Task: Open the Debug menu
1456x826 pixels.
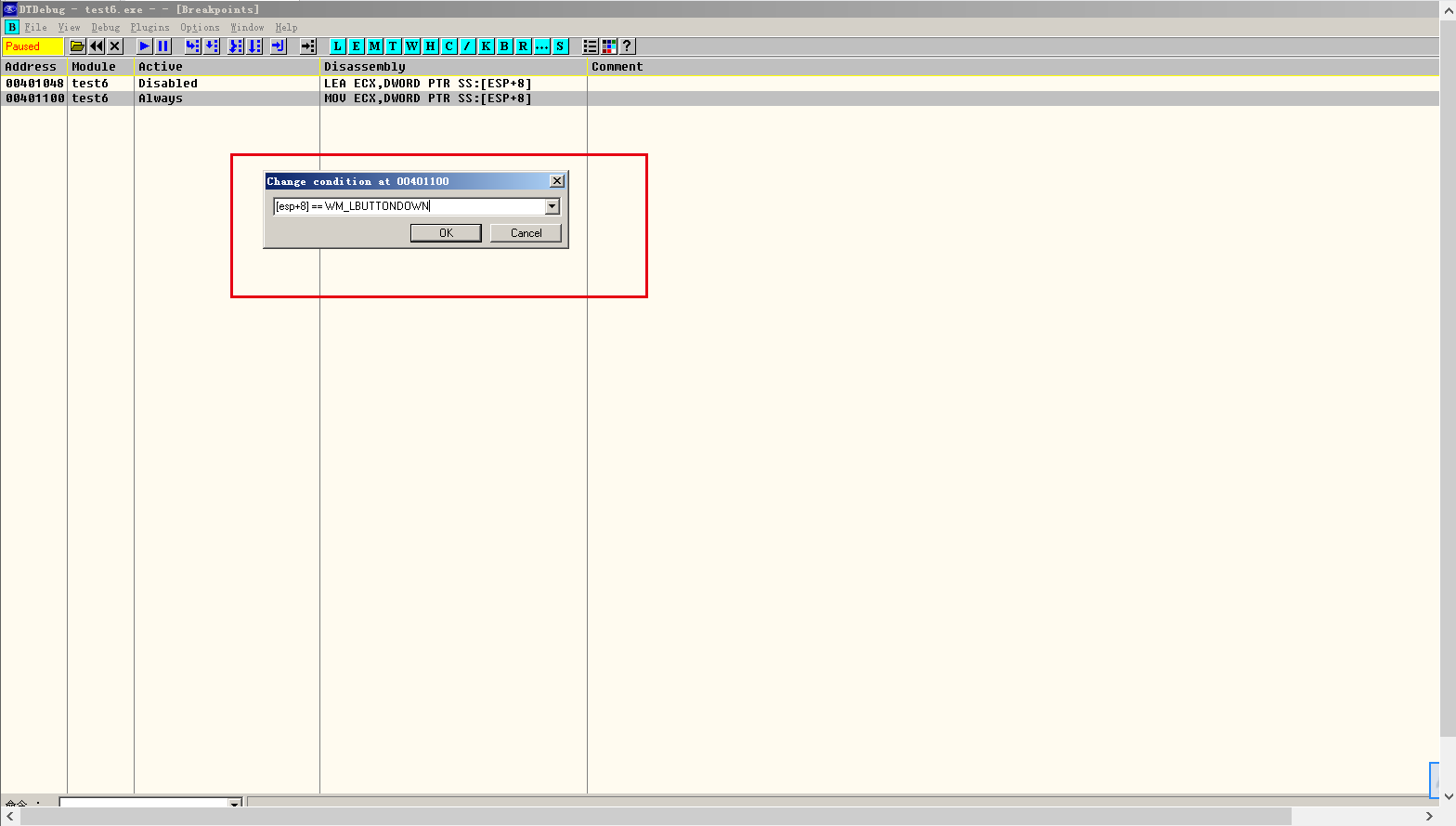Action: (x=106, y=28)
